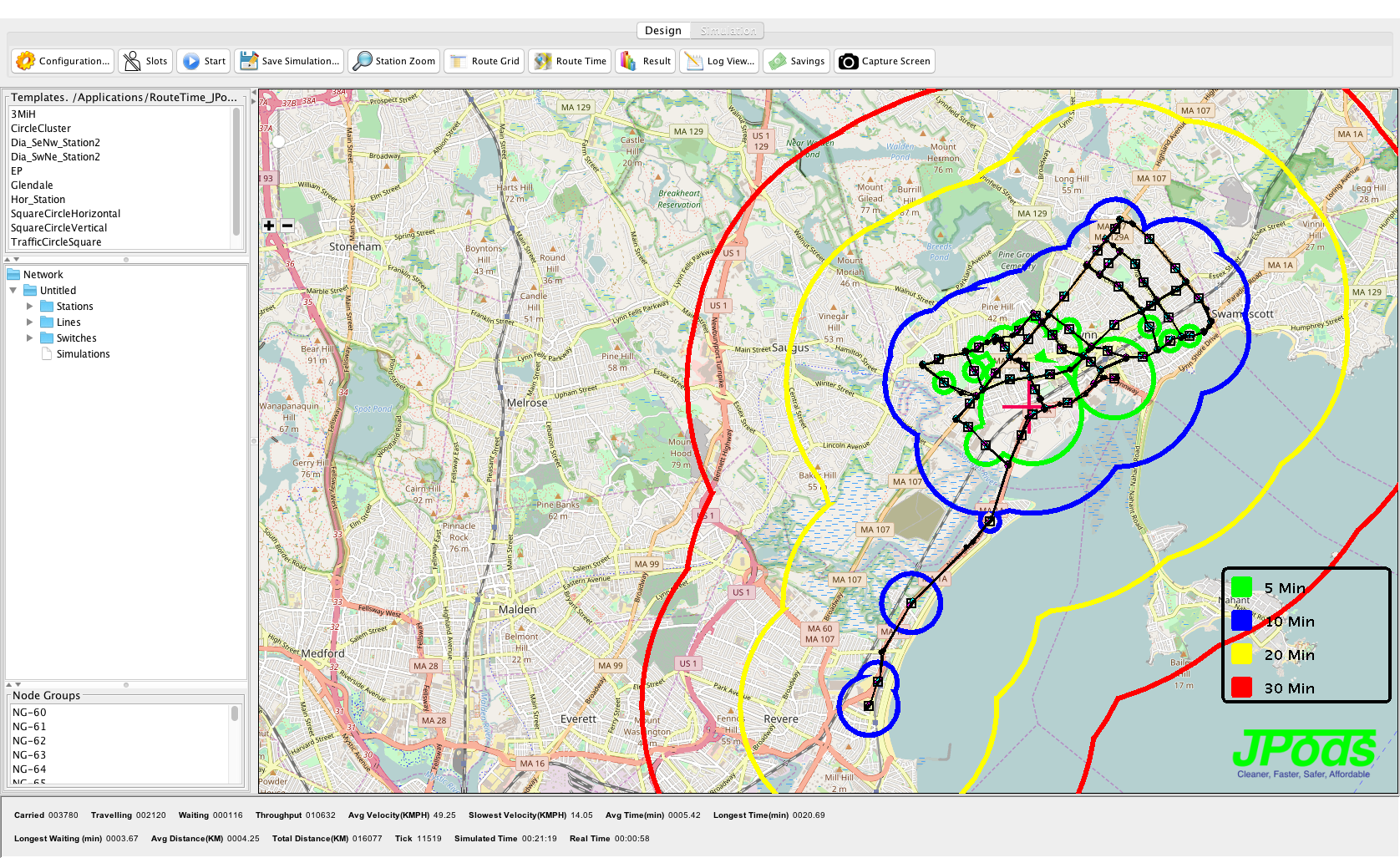Switch to the Simulation tab
The height and width of the screenshot is (858, 1400).
(728, 31)
